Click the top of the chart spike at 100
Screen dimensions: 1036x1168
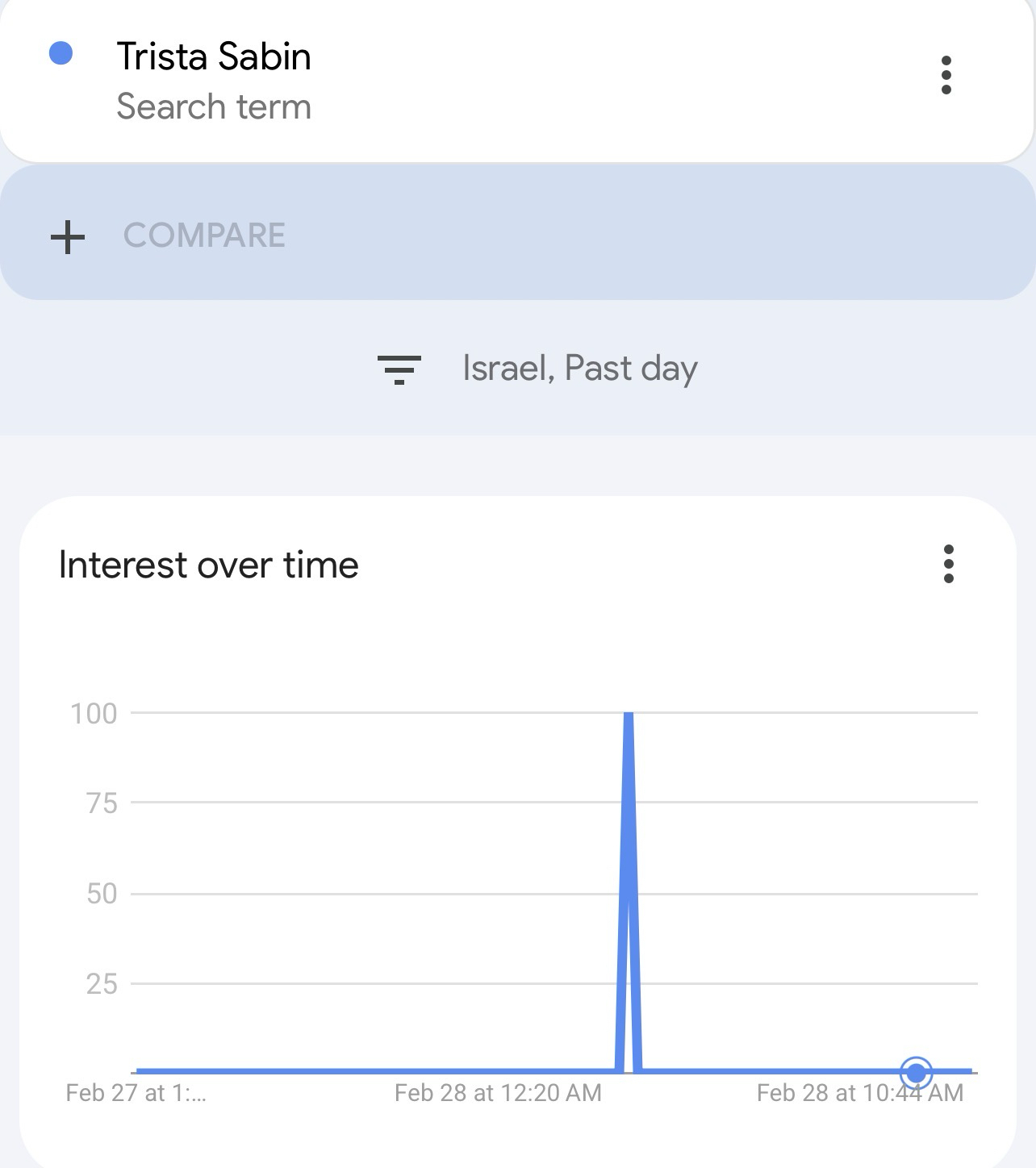coord(629,715)
